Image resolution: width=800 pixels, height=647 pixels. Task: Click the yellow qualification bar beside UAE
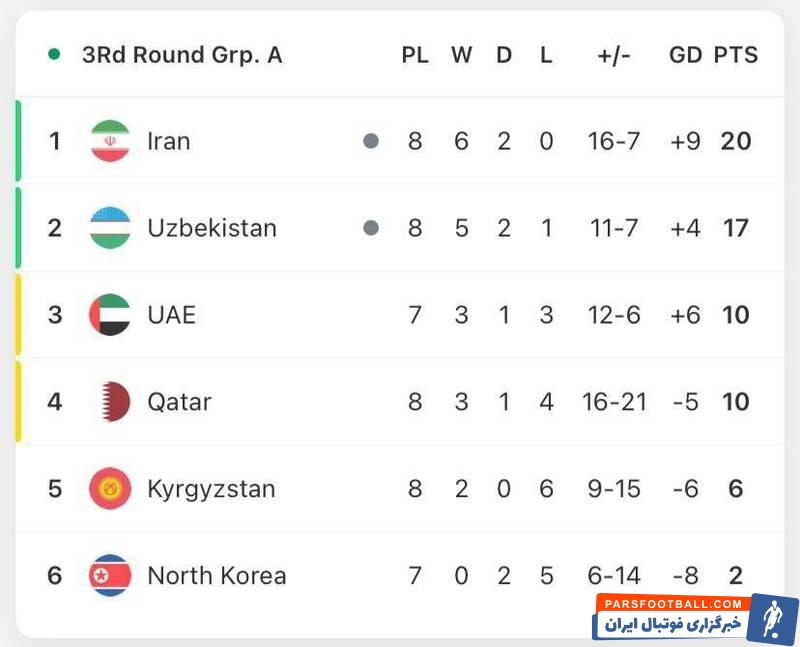click(18, 315)
